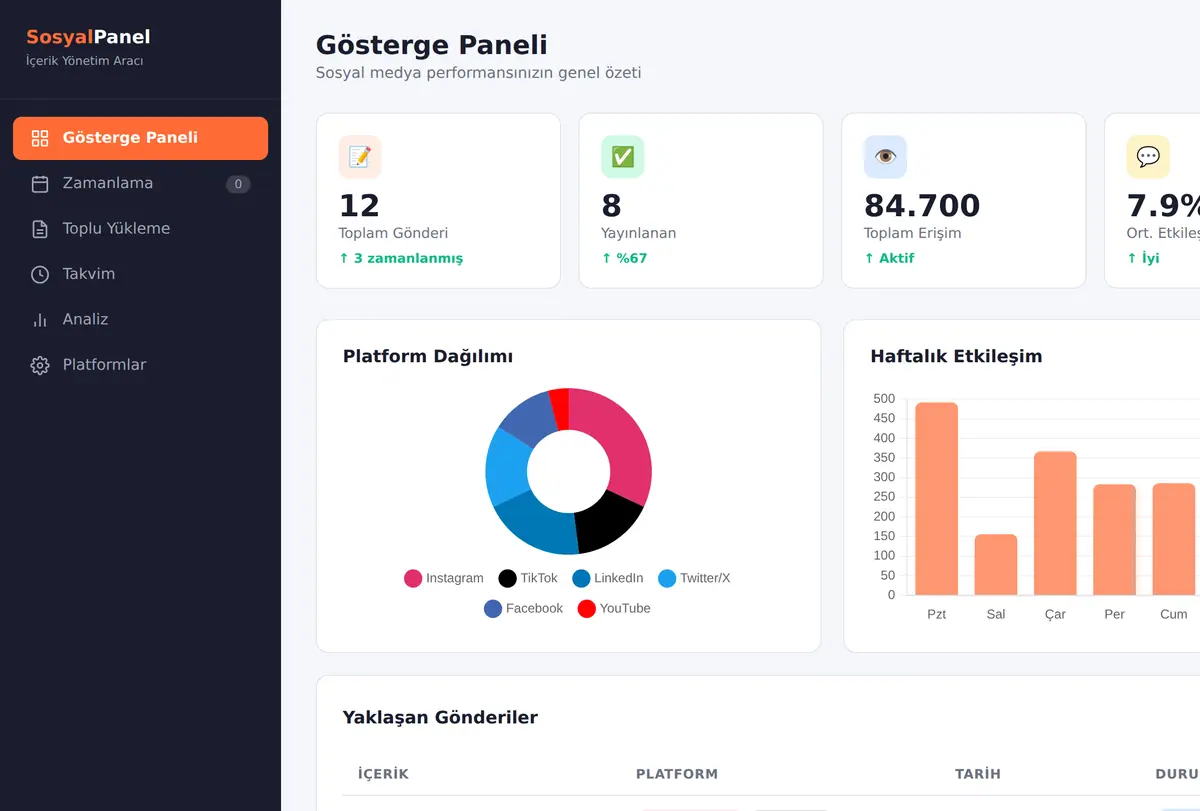Toggle Instagram in the chart legend
The height and width of the screenshot is (811, 1200).
[444, 578]
